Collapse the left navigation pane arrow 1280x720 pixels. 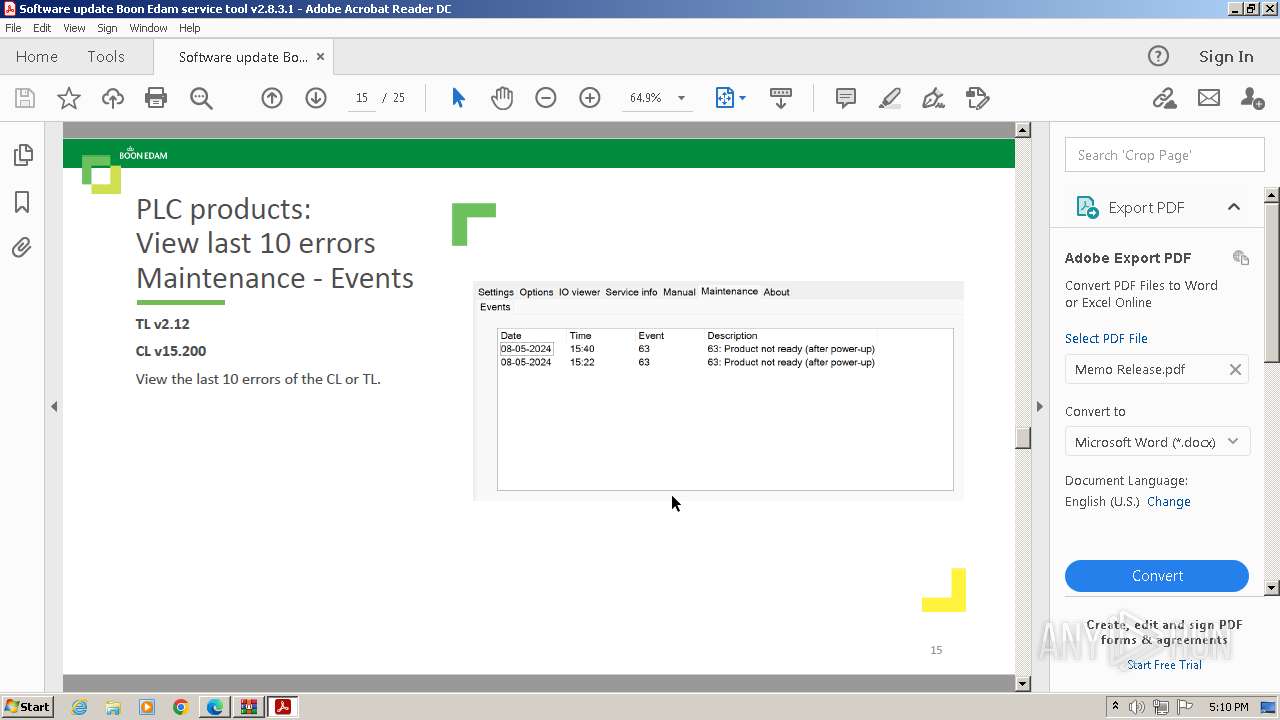pos(54,406)
